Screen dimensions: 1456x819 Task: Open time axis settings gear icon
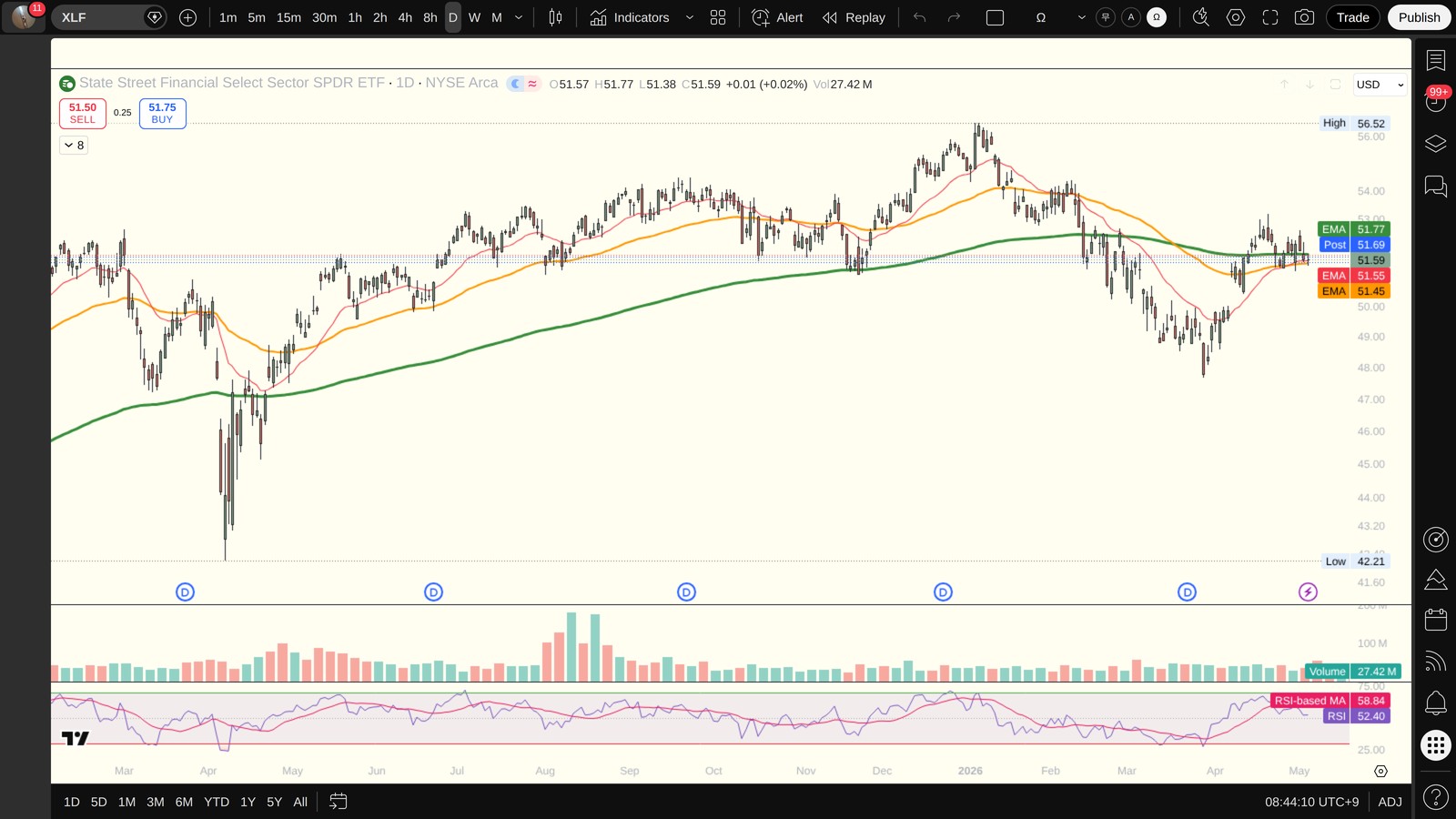(x=1380, y=771)
